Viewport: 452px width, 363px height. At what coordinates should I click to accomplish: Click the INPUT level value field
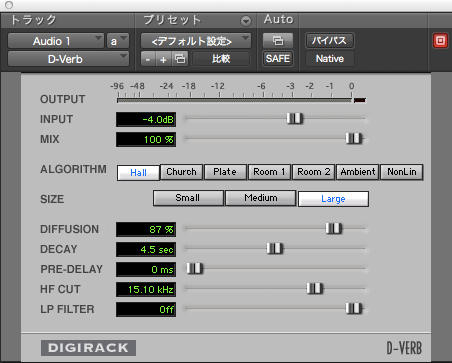(146, 119)
